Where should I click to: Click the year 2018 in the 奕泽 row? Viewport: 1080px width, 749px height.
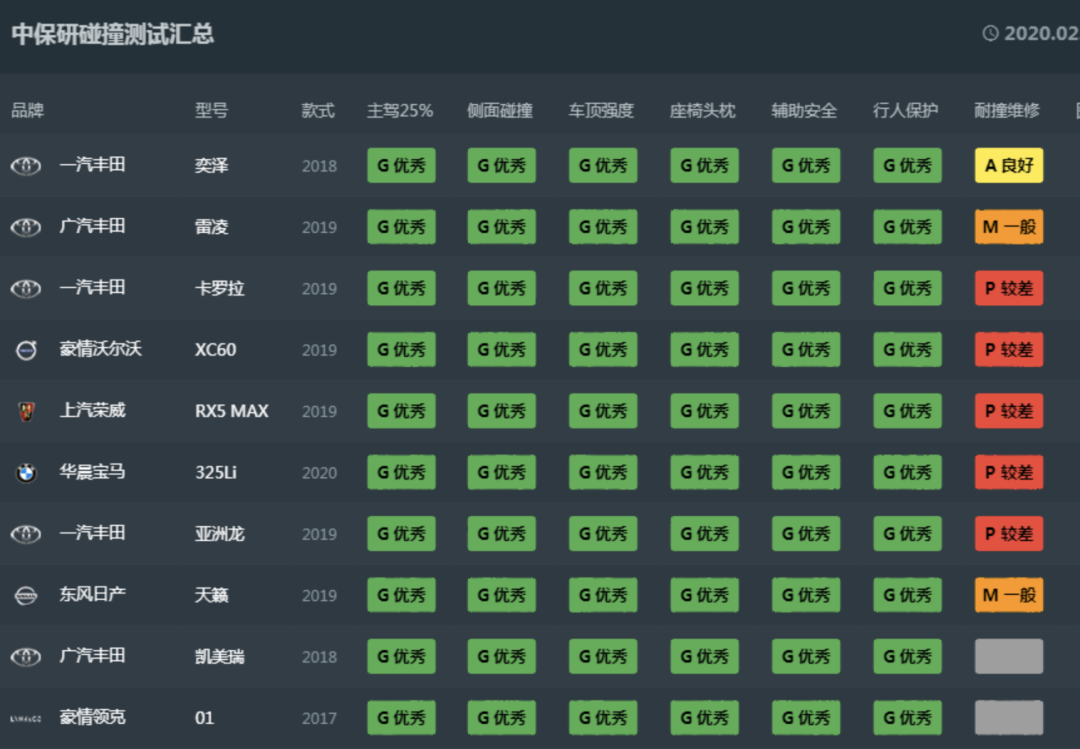[320, 166]
